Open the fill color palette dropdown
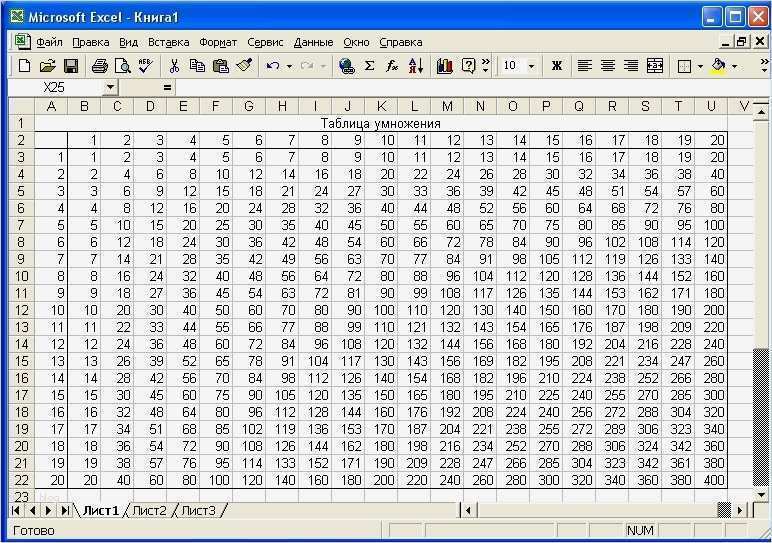The width and height of the screenshot is (772, 543). pyautogui.click(x=735, y=66)
